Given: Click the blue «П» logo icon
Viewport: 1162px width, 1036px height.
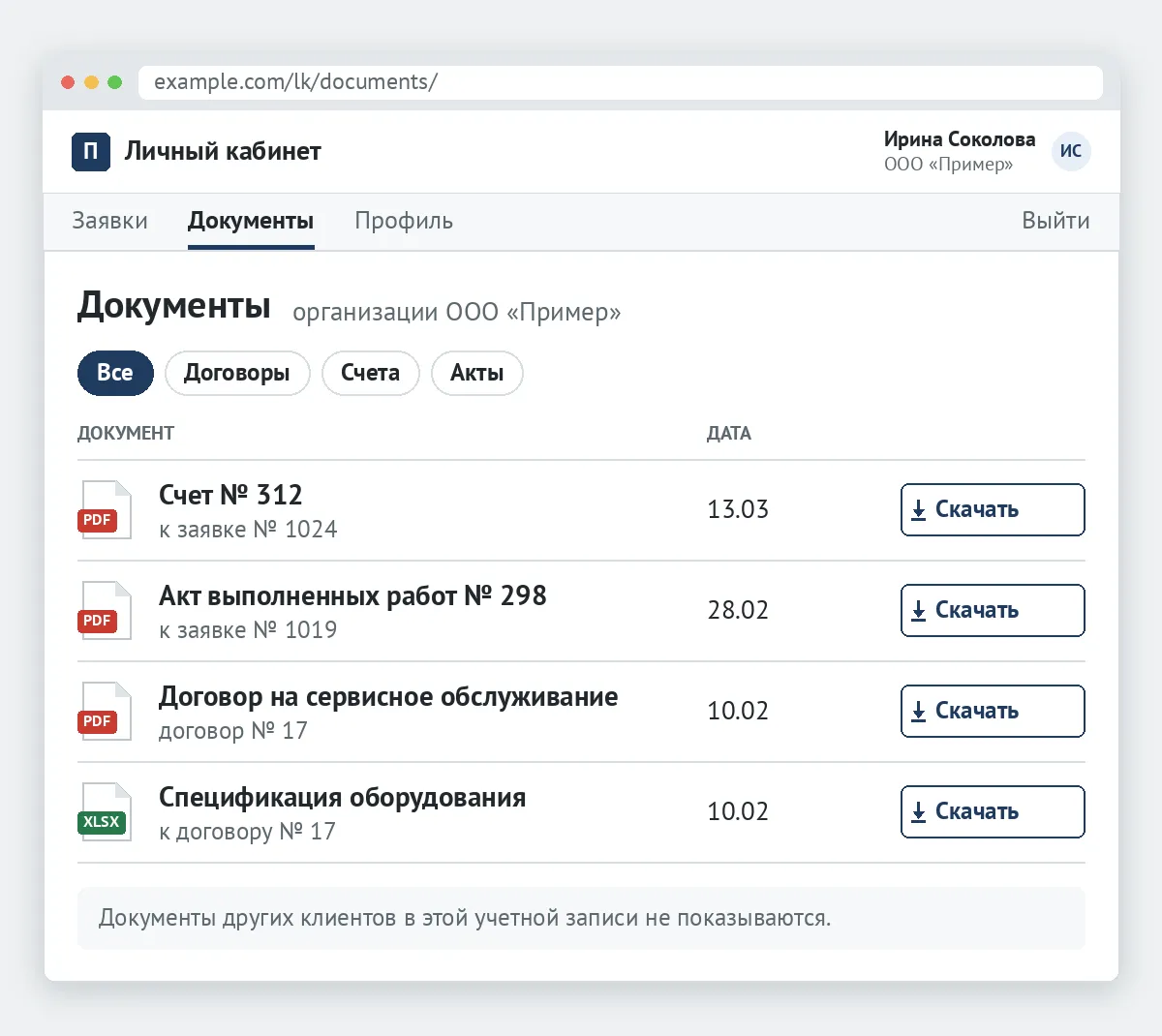Looking at the screenshot, I should 91,151.
